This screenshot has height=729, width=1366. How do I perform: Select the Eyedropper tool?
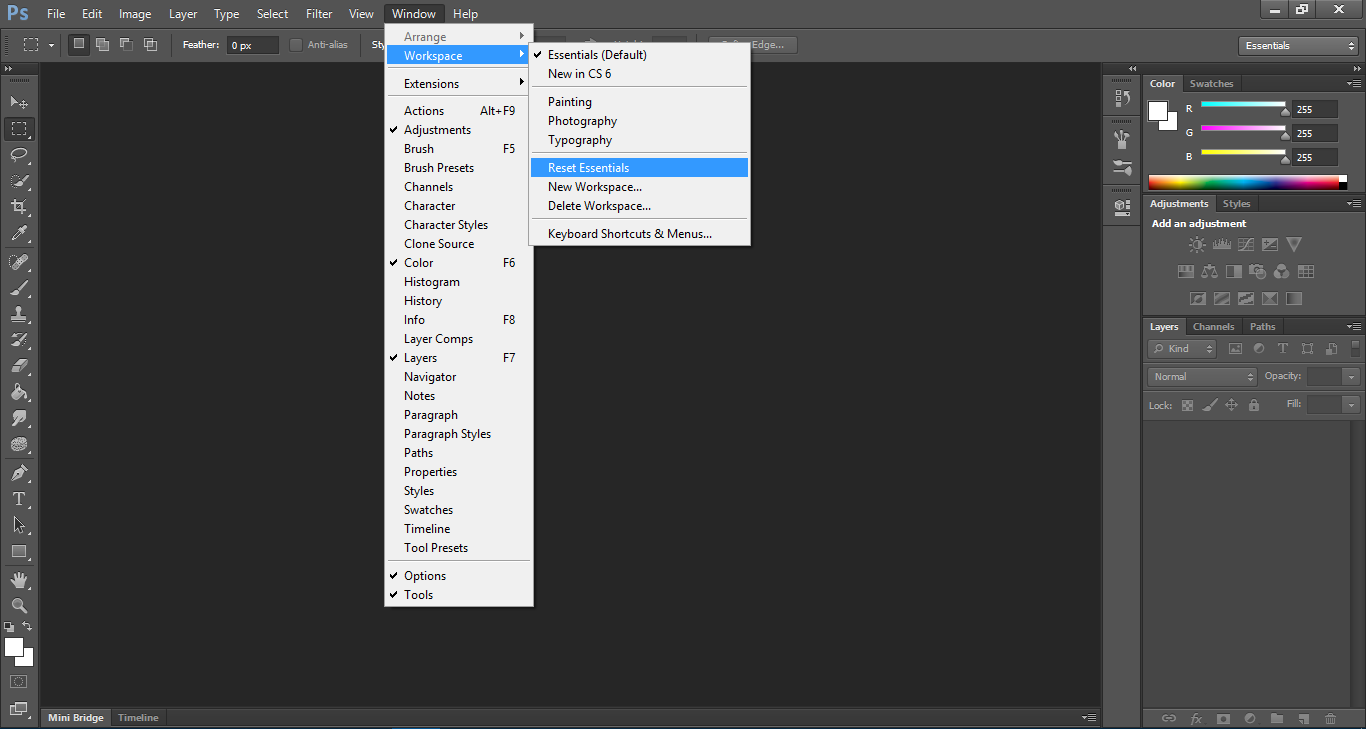(19, 234)
